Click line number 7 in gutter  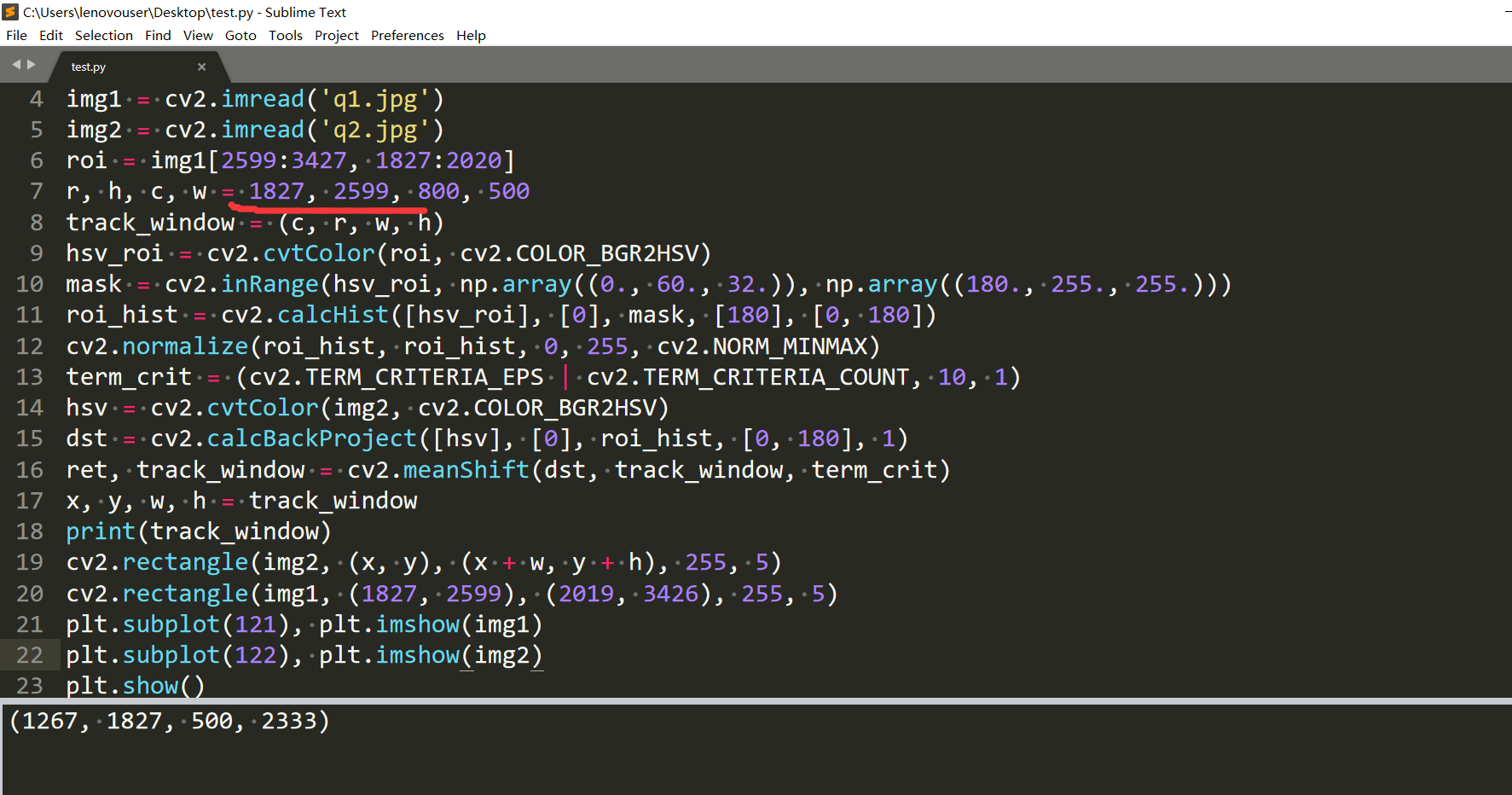coord(36,191)
